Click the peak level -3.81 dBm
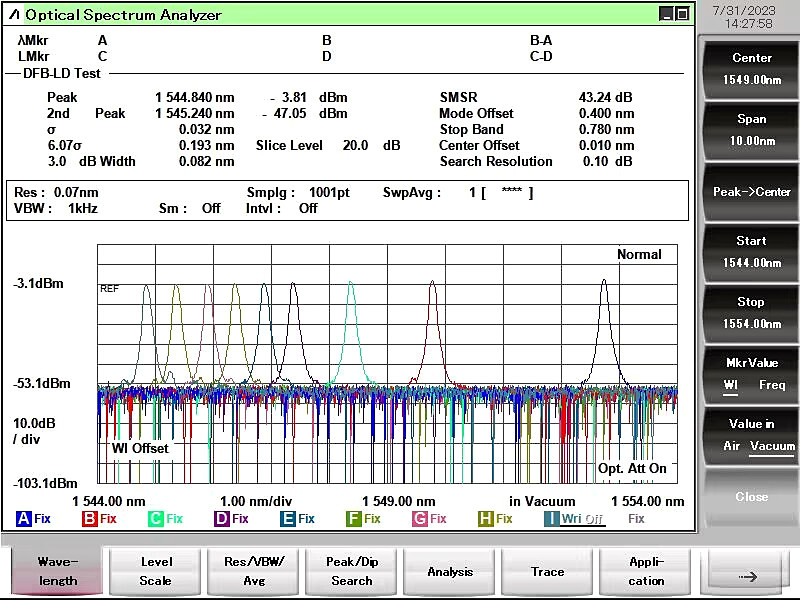Viewport: 800px width, 600px height. point(309,97)
